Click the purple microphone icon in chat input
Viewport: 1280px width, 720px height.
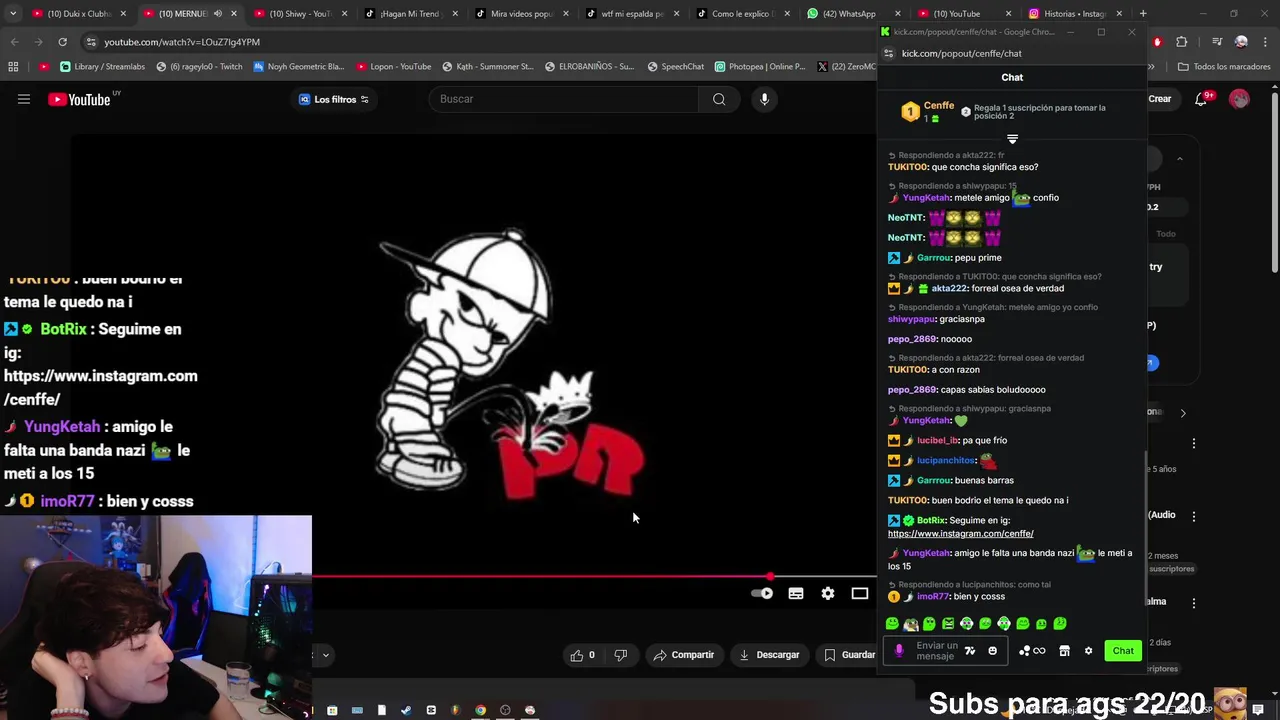click(x=898, y=651)
